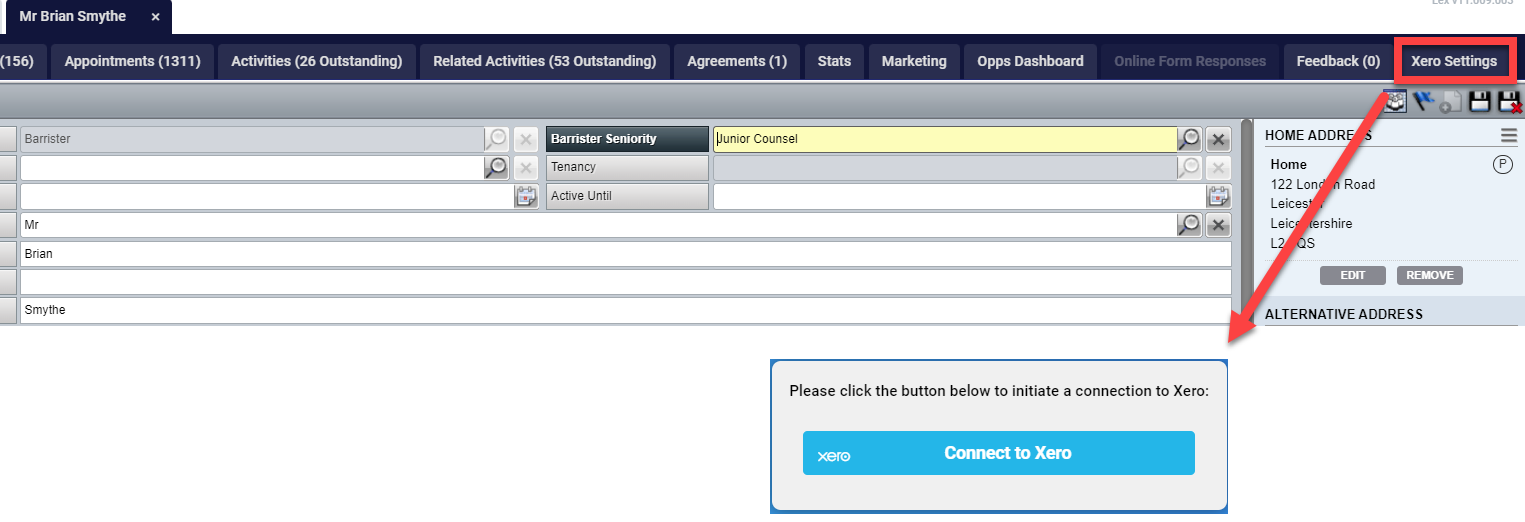Viewport: 1525px width, 522px height.
Task: Click the Brian first name field
Action: (x=626, y=254)
